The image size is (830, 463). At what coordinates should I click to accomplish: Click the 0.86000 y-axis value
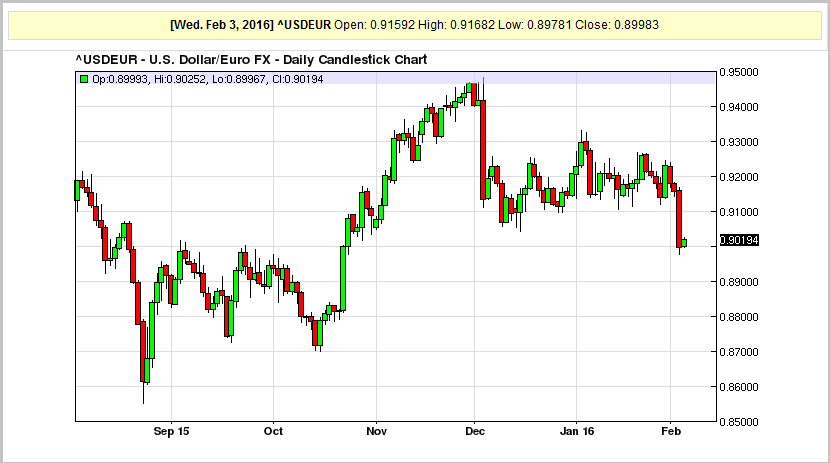pos(739,387)
